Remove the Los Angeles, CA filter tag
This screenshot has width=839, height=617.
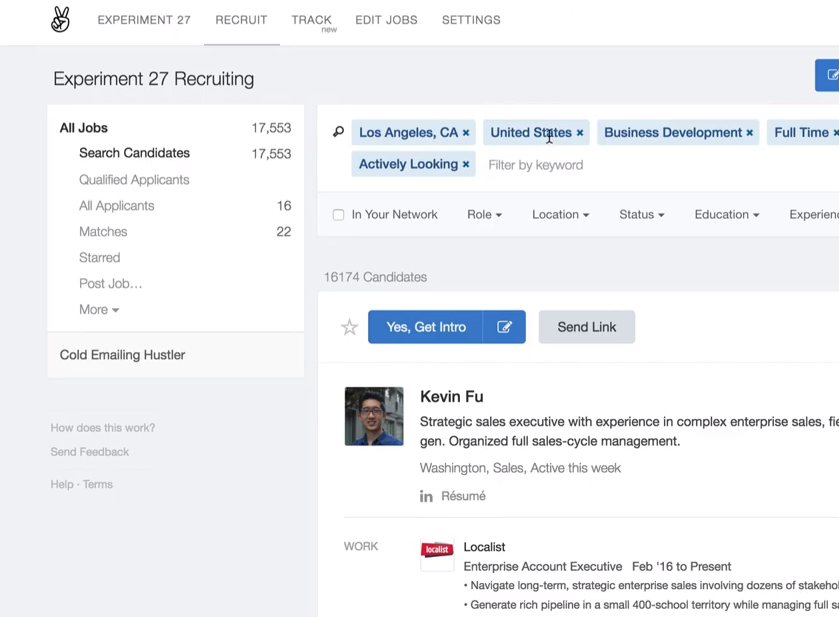466,133
